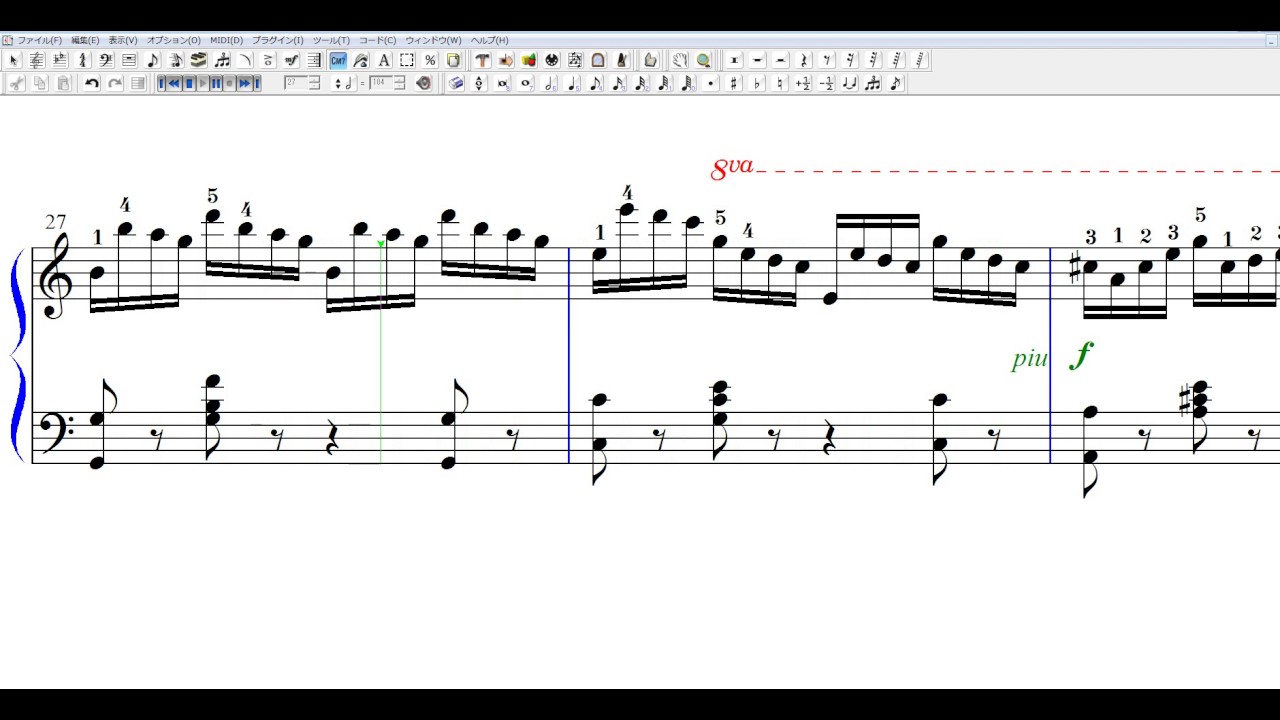The image size is (1280, 720).
Task: Select the Repeat tool
Action: tap(314, 60)
